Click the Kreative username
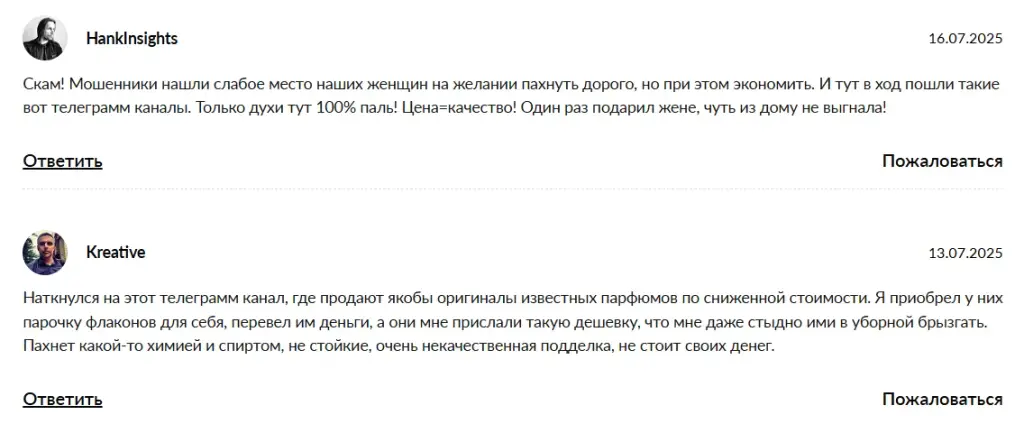 (116, 253)
